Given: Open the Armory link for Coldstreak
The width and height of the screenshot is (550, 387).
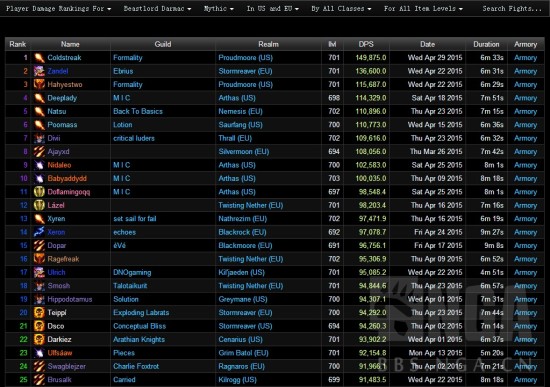Looking at the screenshot, I should point(525,58).
